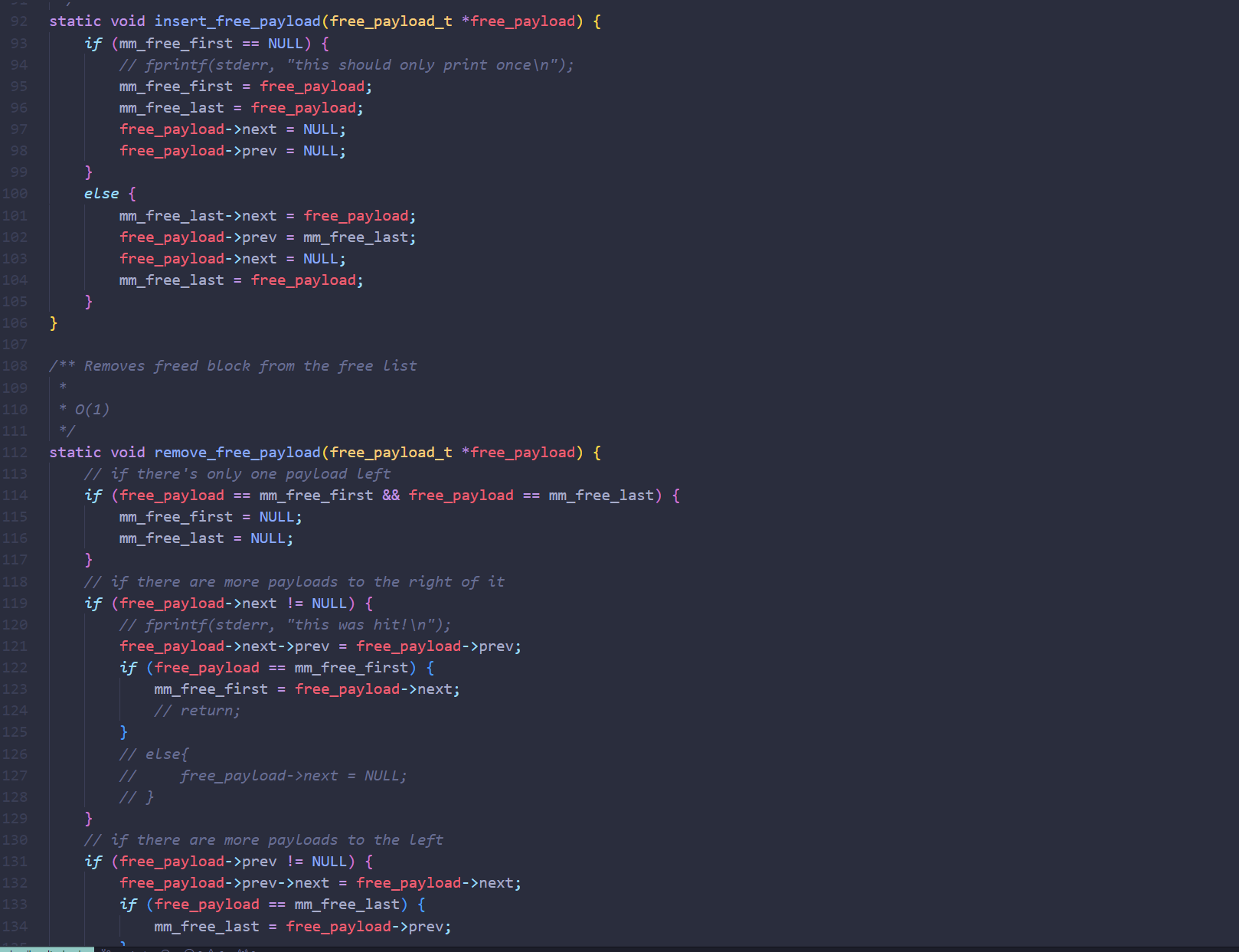Click the remove_free_payload function name

[237, 453]
